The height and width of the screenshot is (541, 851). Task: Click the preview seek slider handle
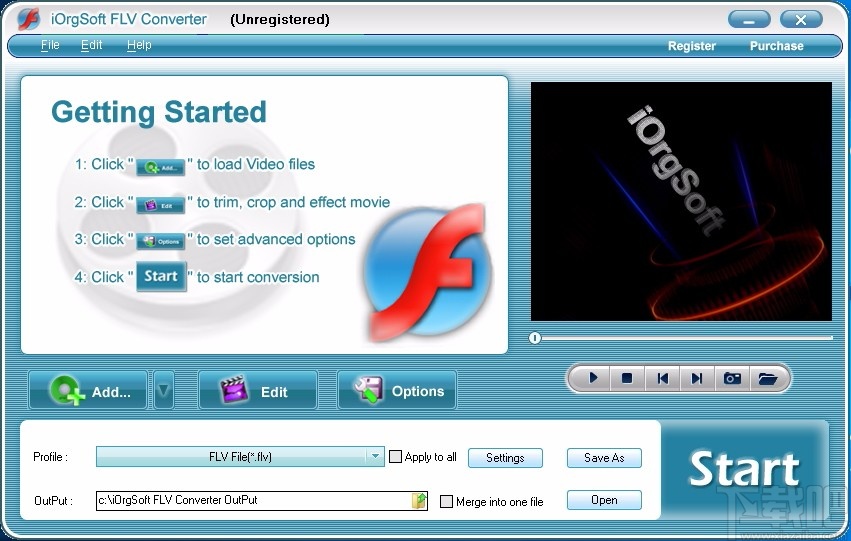535,338
